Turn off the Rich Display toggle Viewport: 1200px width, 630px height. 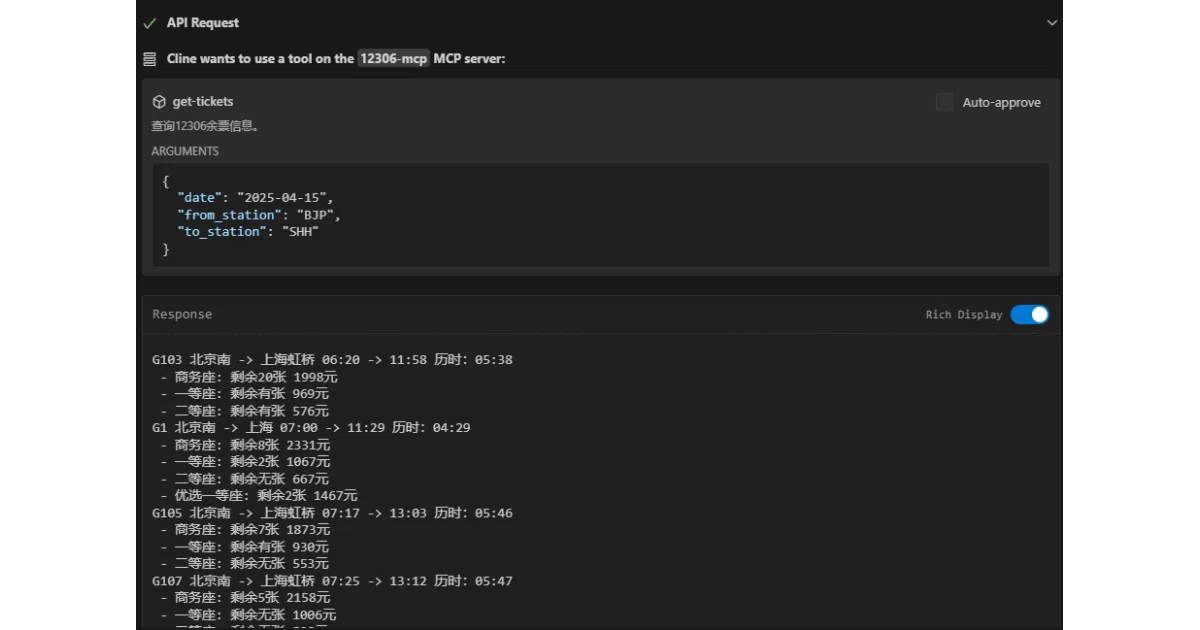click(x=1029, y=314)
